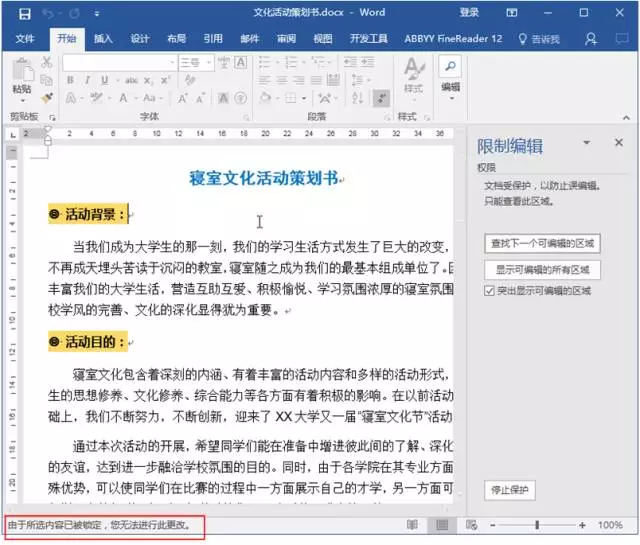Open the borders dropdown arrow
Viewport: 640px width, 545px height.
(x=304, y=98)
